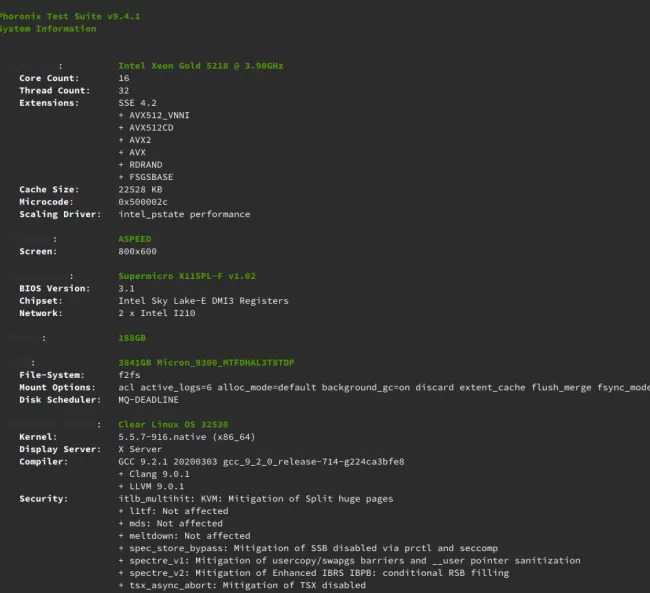
Task: Click the screen resolution '800x600'
Action: click(137, 251)
